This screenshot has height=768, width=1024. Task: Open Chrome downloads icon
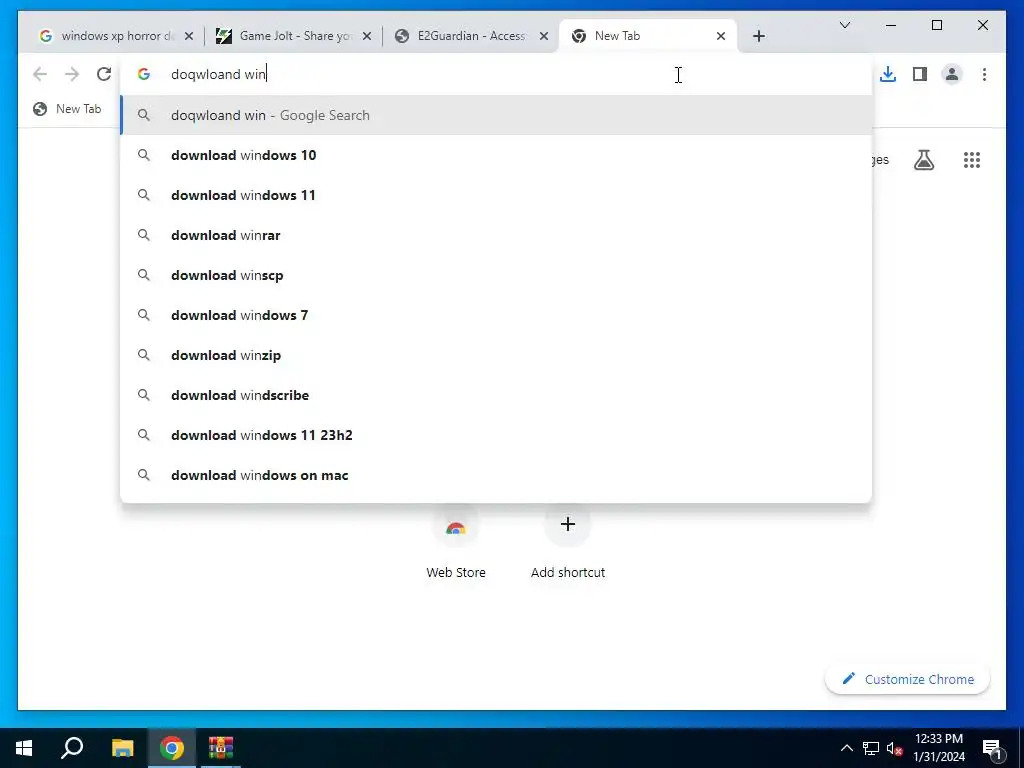tap(888, 74)
